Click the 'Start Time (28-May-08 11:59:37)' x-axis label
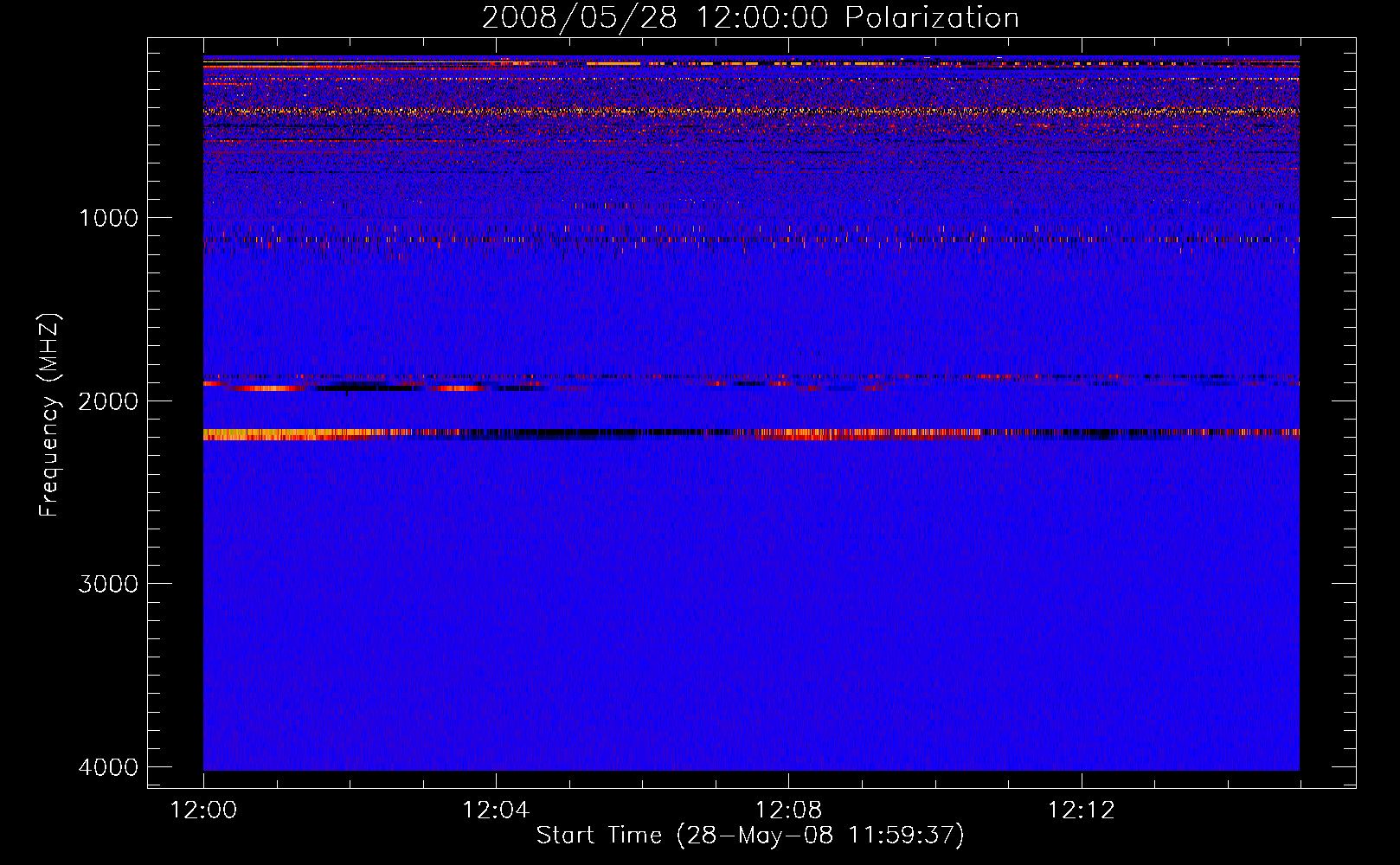 click(750, 836)
